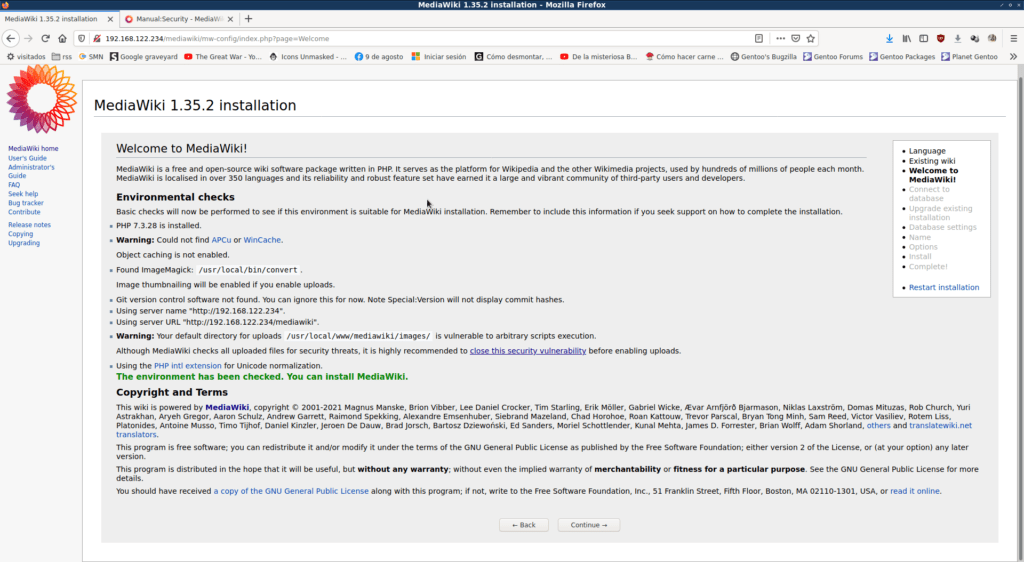This screenshot has height=562, width=1024.
Task: Open the Planet Gentoo bookmark
Action: point(969,57)
